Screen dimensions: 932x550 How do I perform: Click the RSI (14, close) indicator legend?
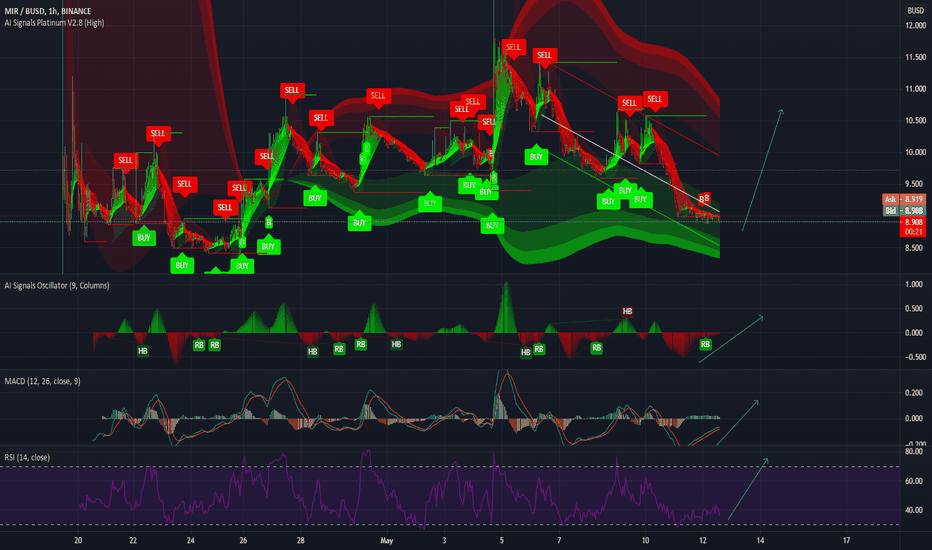coord(27,457)
